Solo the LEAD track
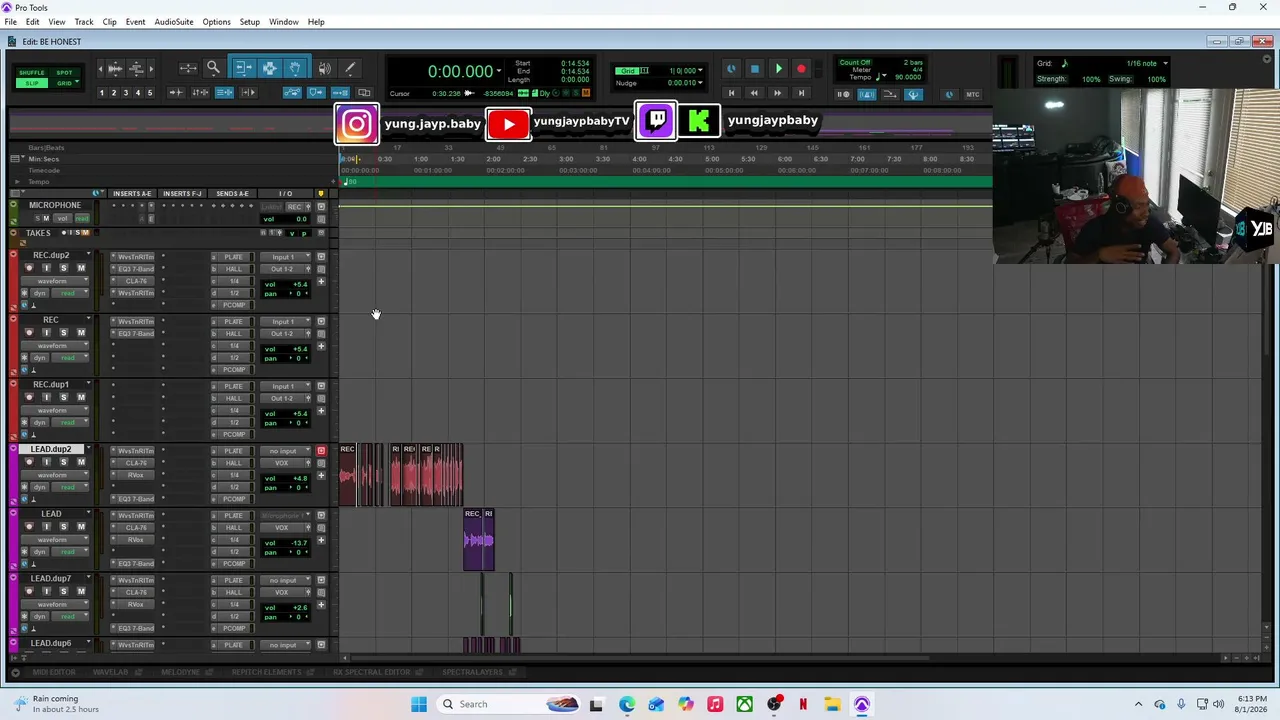This screenshot has height=720, width=1280. 63,526
